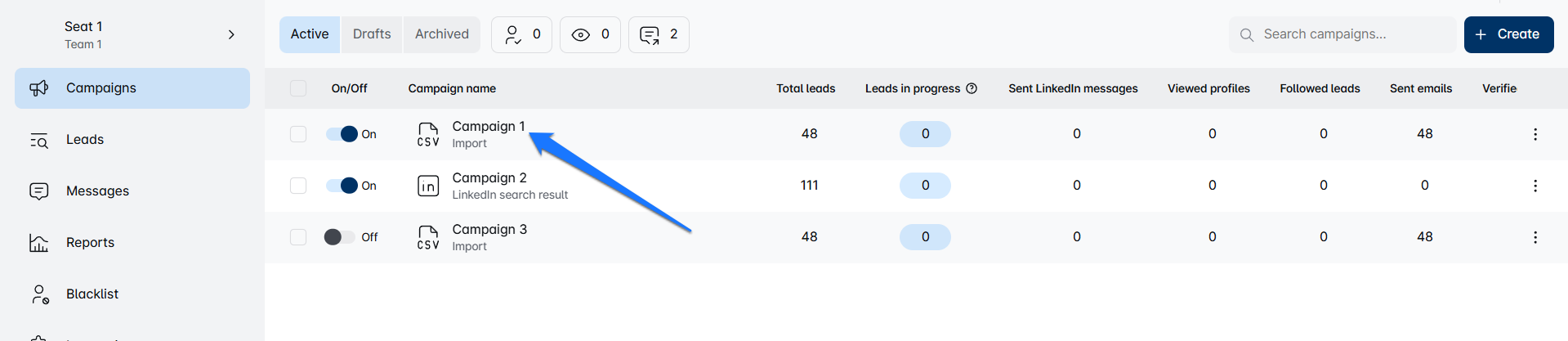Screen dimensions: 1568x341
Task: Open the Archived tab
Action: 441,34
